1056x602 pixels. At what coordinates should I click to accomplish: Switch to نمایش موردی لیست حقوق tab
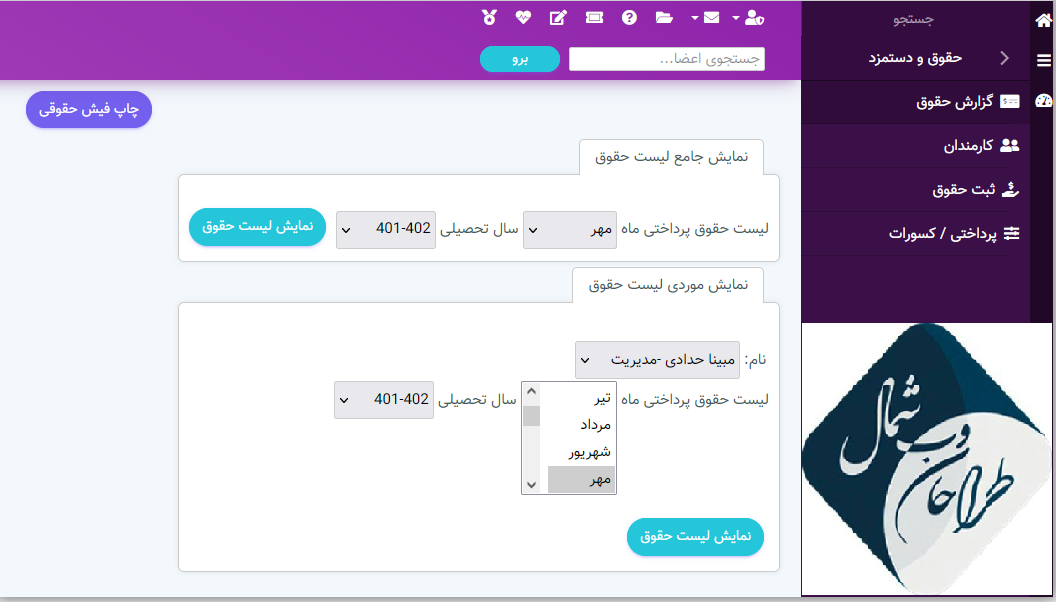pos(668,285)
